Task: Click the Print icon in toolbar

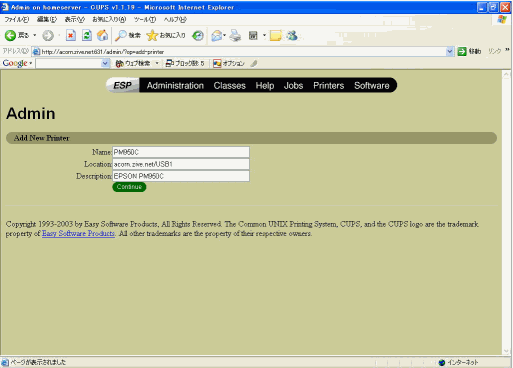Action: coord(235,35)
